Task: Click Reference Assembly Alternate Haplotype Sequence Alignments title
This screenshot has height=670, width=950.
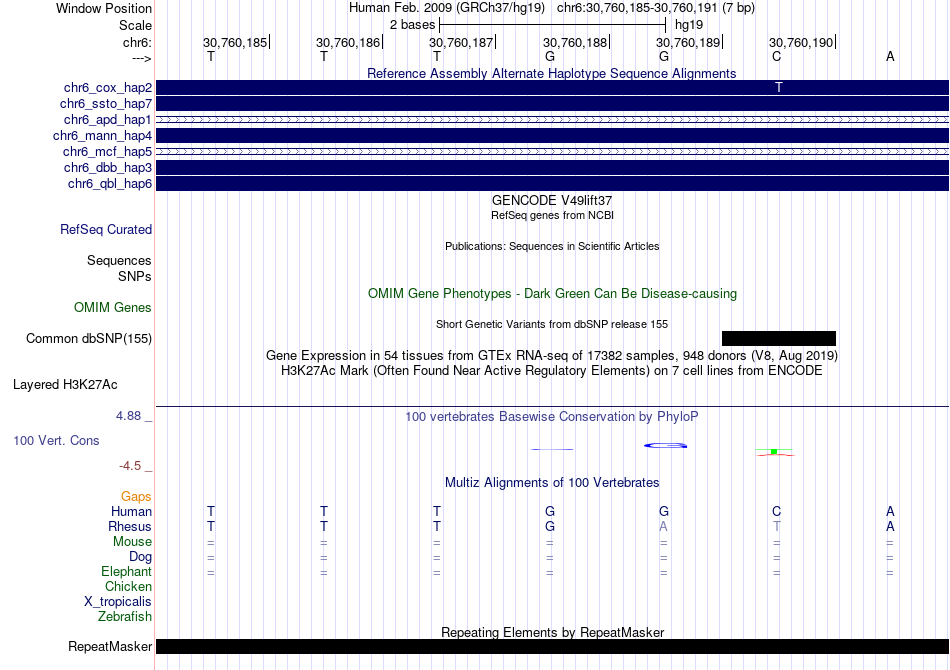Action: 552,73
